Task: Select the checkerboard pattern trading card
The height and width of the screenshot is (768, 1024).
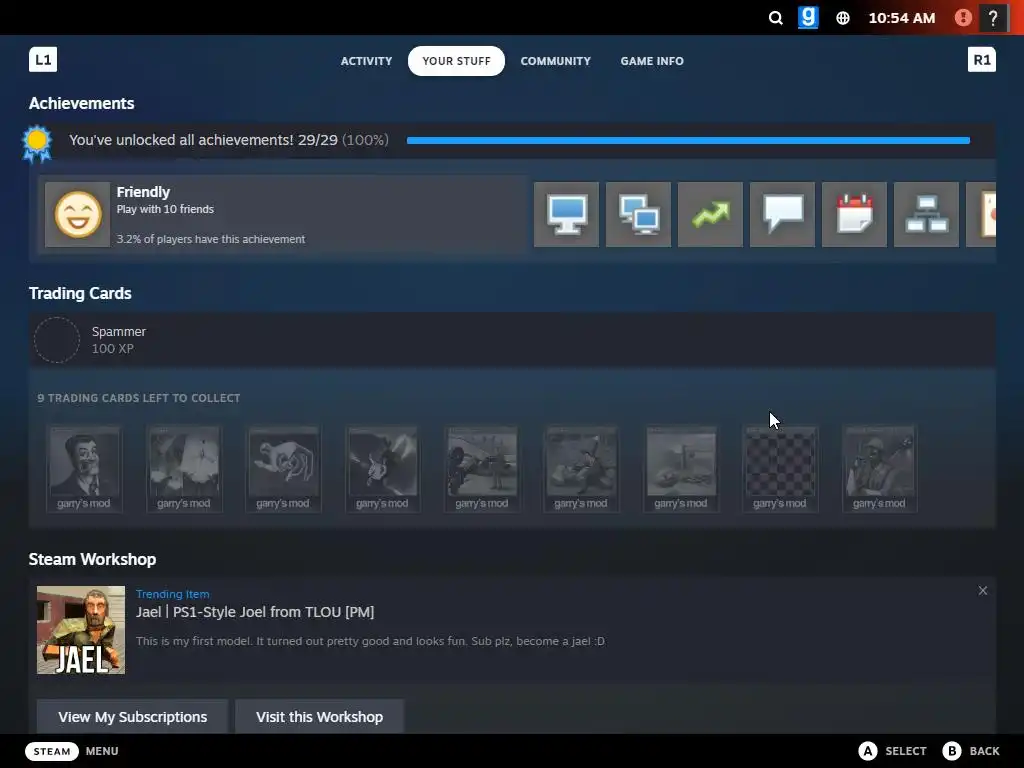Action: [x=780, y=469]
